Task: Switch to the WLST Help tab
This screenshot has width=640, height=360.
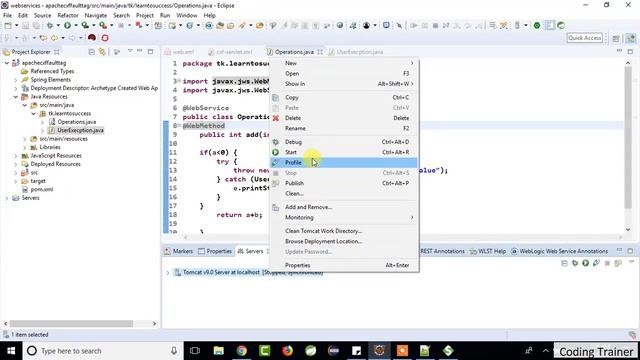Action: tap(488, 251)
